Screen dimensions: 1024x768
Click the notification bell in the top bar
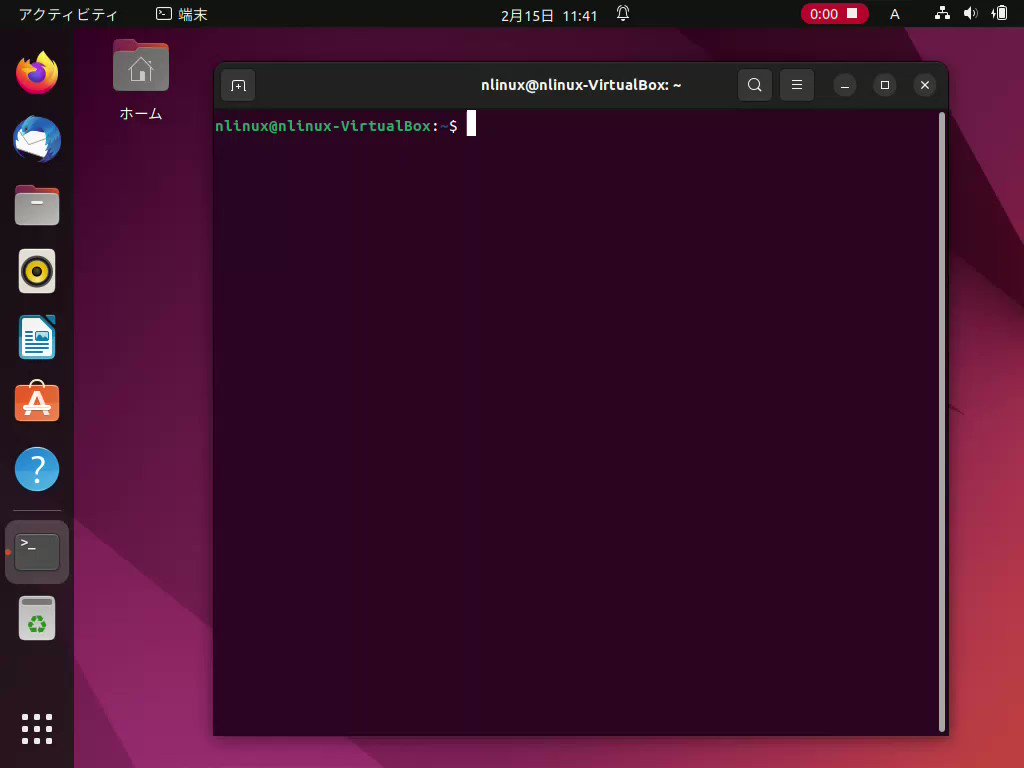(x=622, y=14)
